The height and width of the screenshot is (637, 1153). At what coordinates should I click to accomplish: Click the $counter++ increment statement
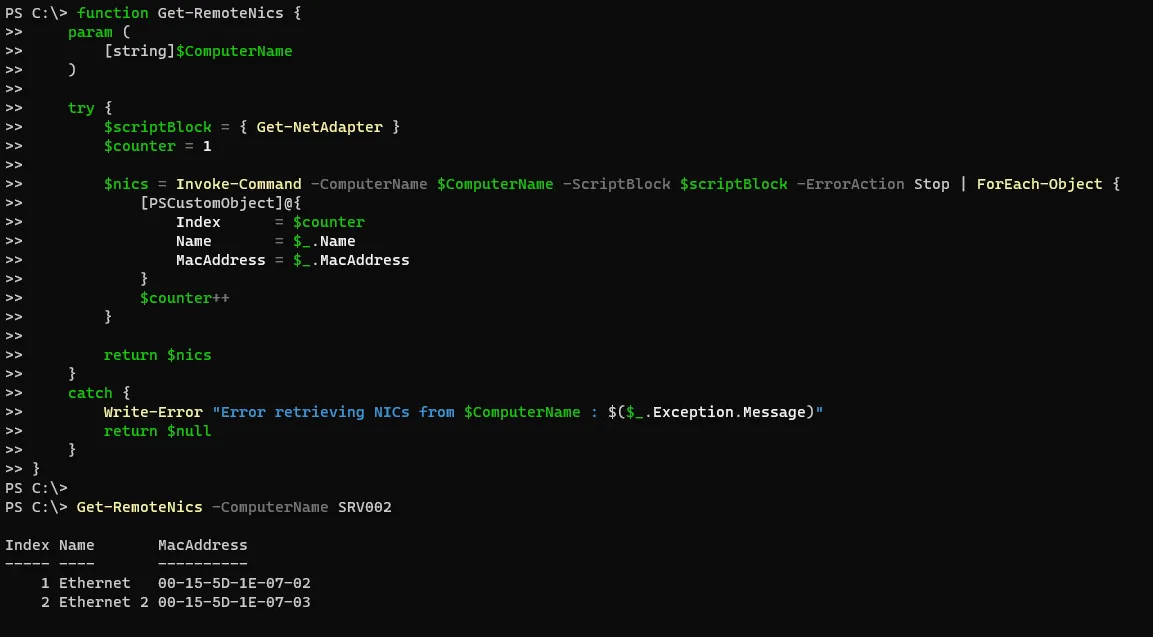point(184,298)
